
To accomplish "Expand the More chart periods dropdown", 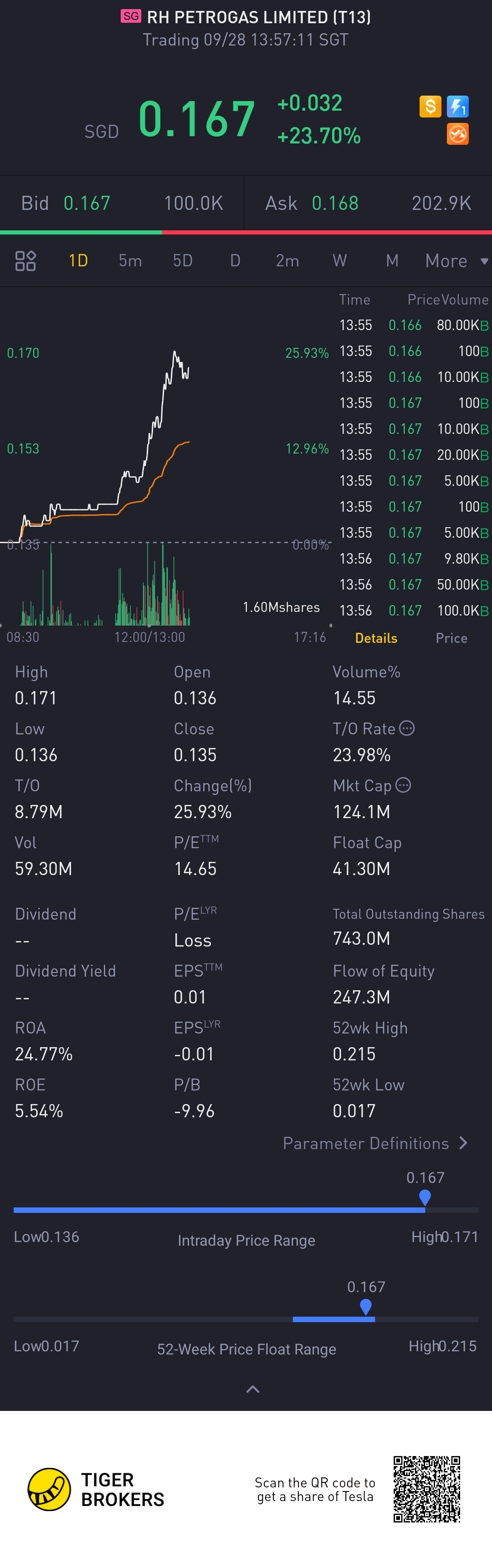I will pos(456,260).
